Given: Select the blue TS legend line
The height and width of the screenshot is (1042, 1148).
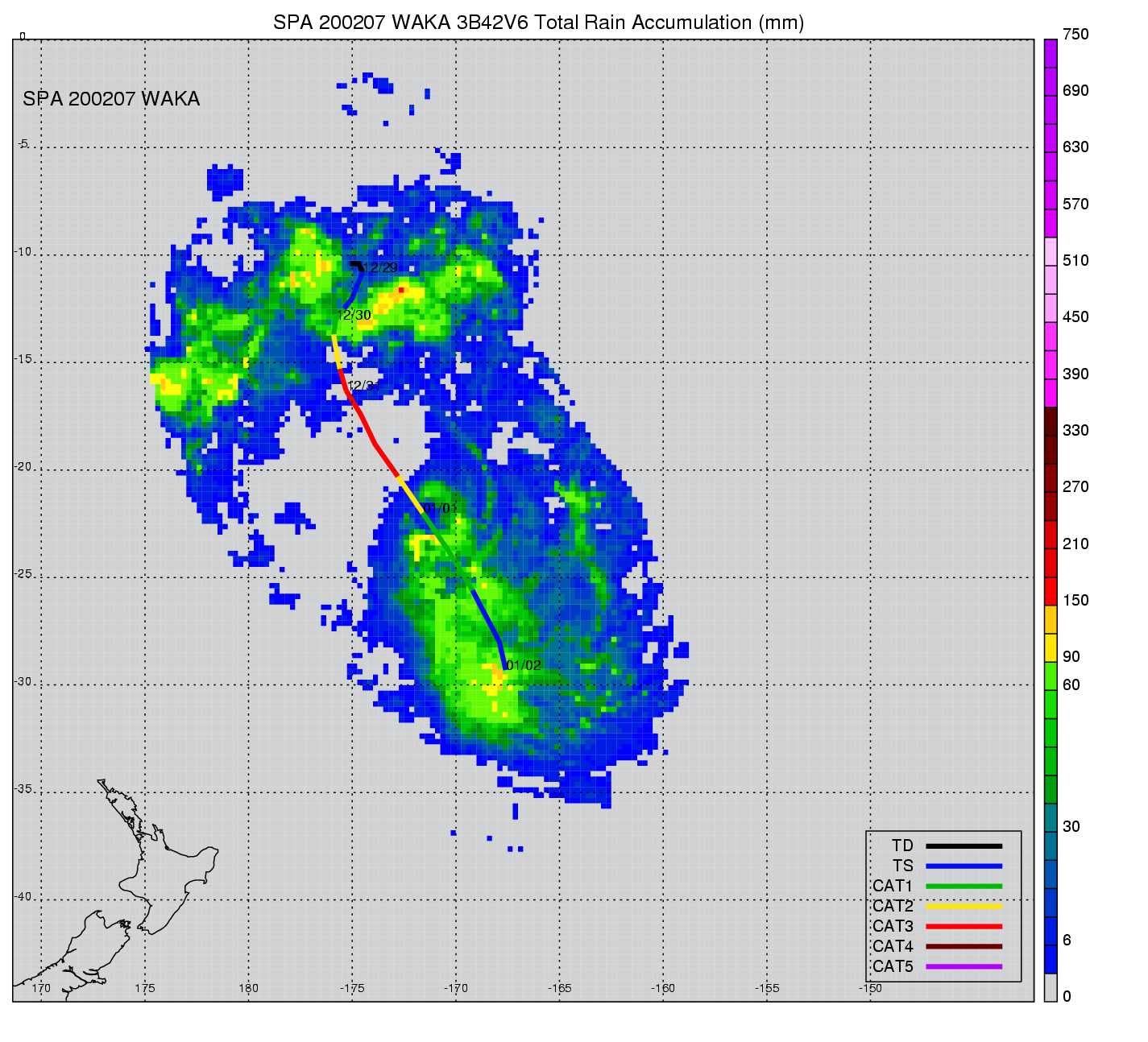Looking at the screenshot, I should (964, 866).
